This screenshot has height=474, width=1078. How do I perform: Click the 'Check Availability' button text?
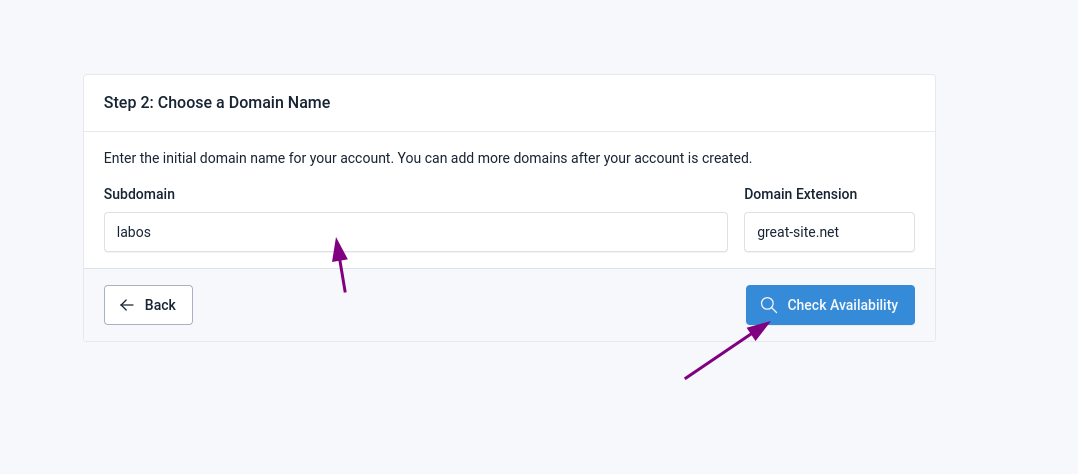pos(842,305)
